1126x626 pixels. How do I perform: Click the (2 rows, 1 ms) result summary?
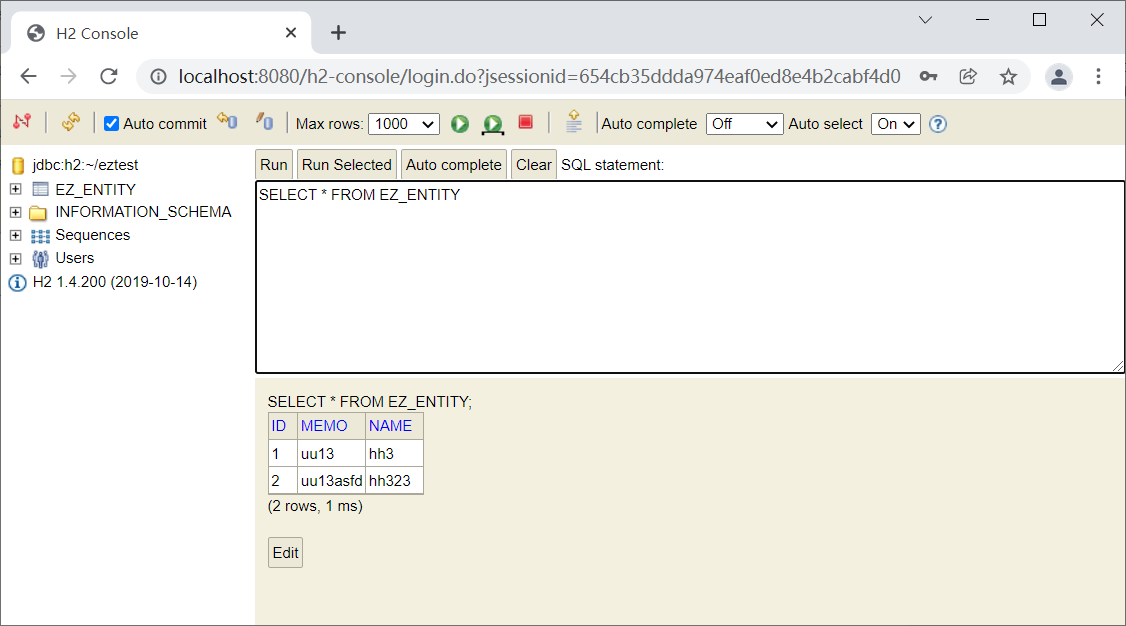click(x=315, y=506)
